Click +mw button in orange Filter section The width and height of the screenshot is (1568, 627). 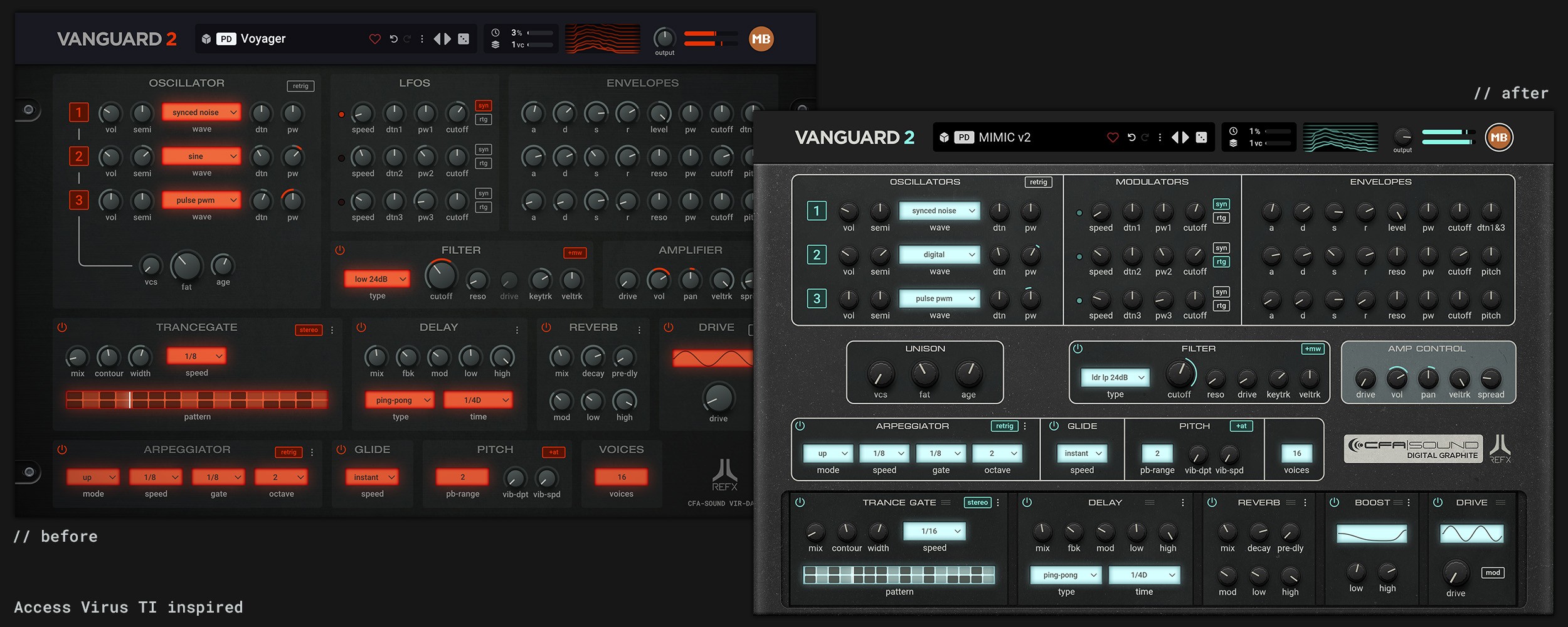pyautogui.click(x=575, y=253)
